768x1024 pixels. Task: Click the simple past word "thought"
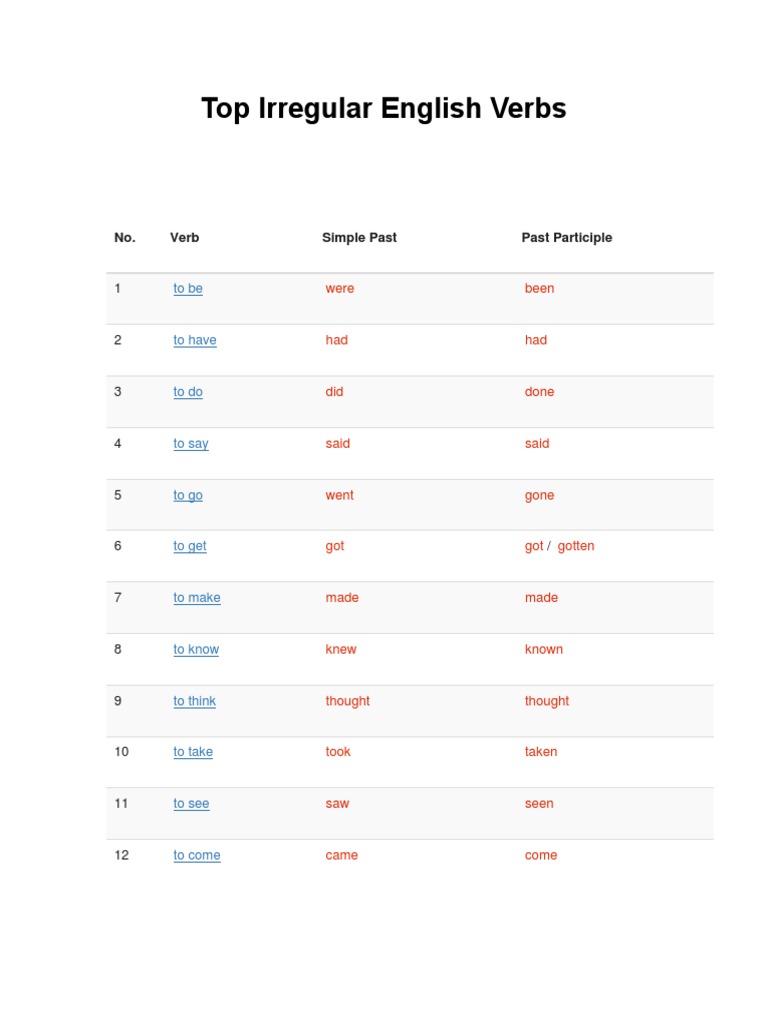click(x=348, y=701)
